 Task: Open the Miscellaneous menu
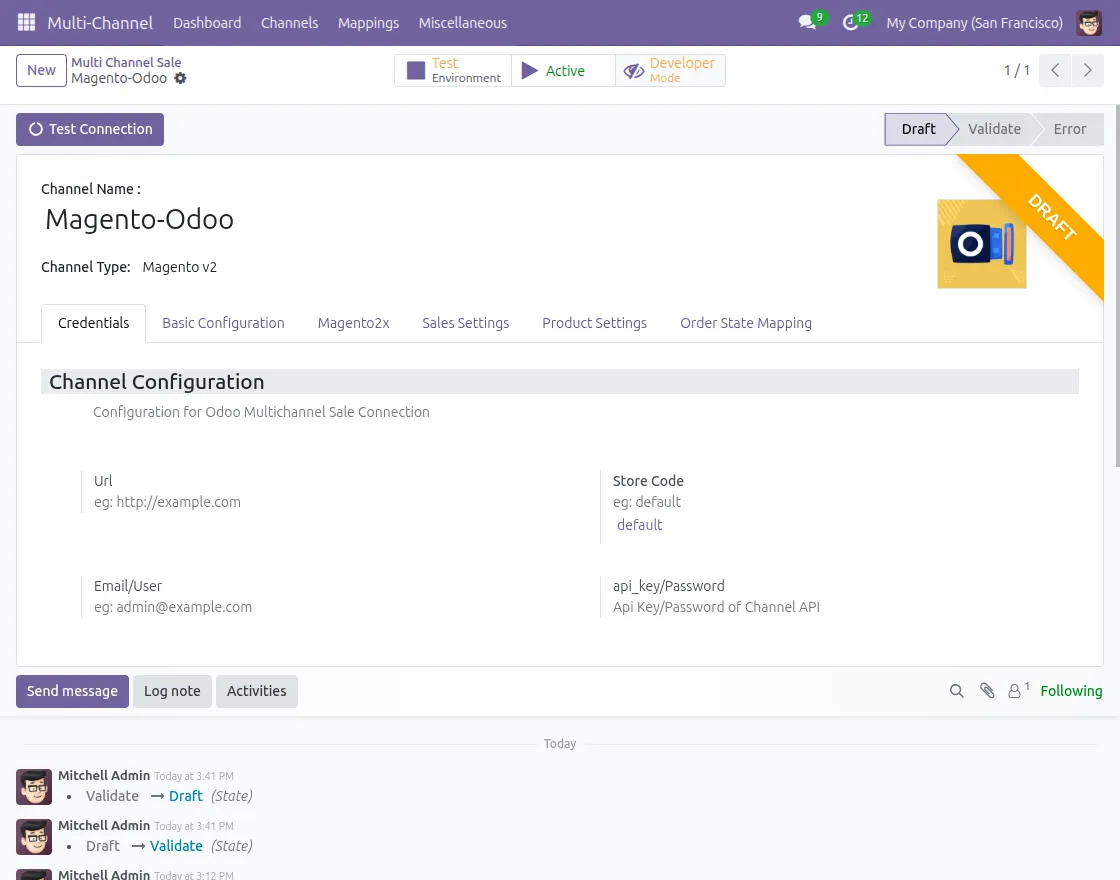tap(463, 23)
